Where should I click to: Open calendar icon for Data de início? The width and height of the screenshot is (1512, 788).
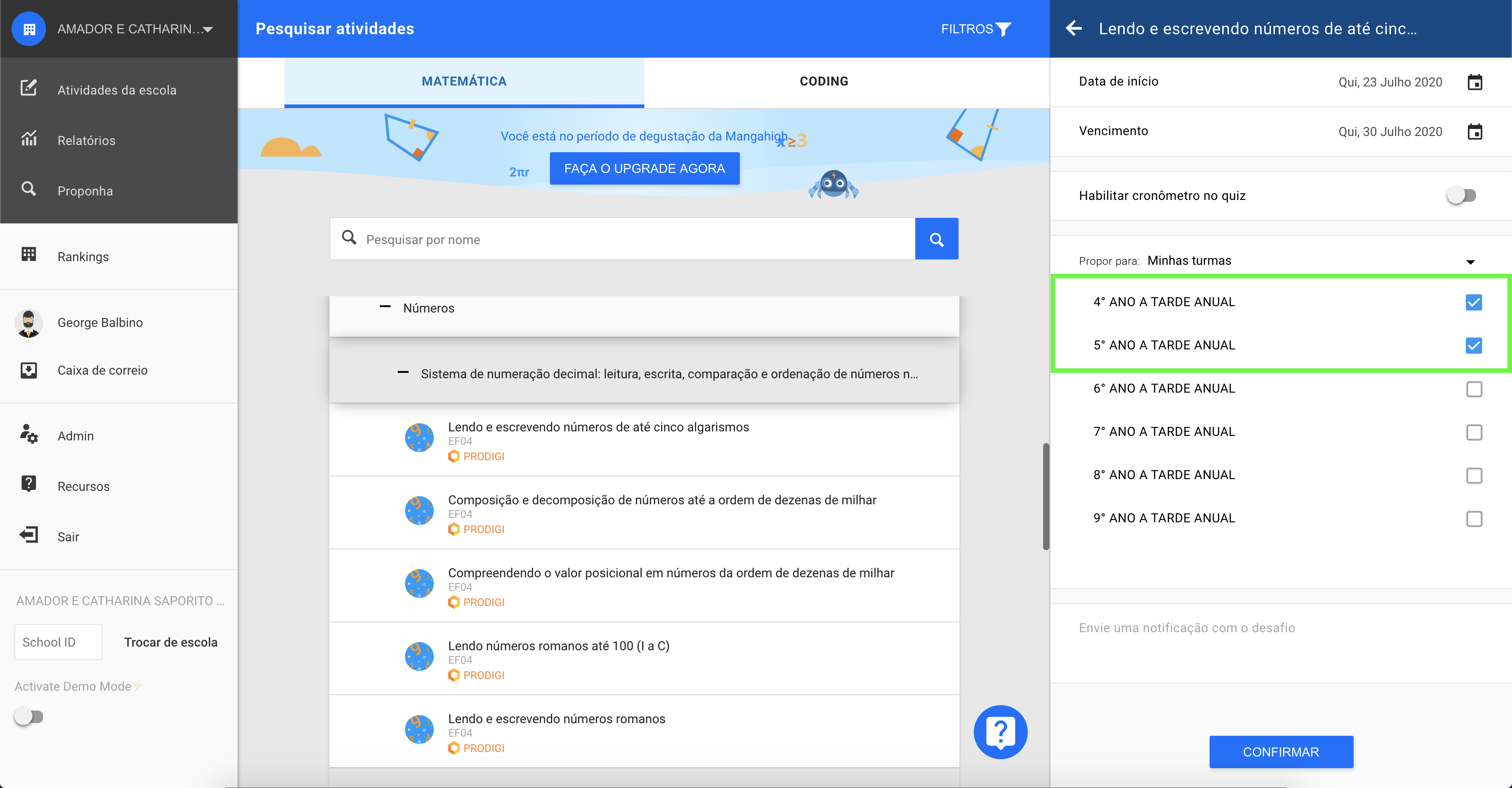point(1475,82)
